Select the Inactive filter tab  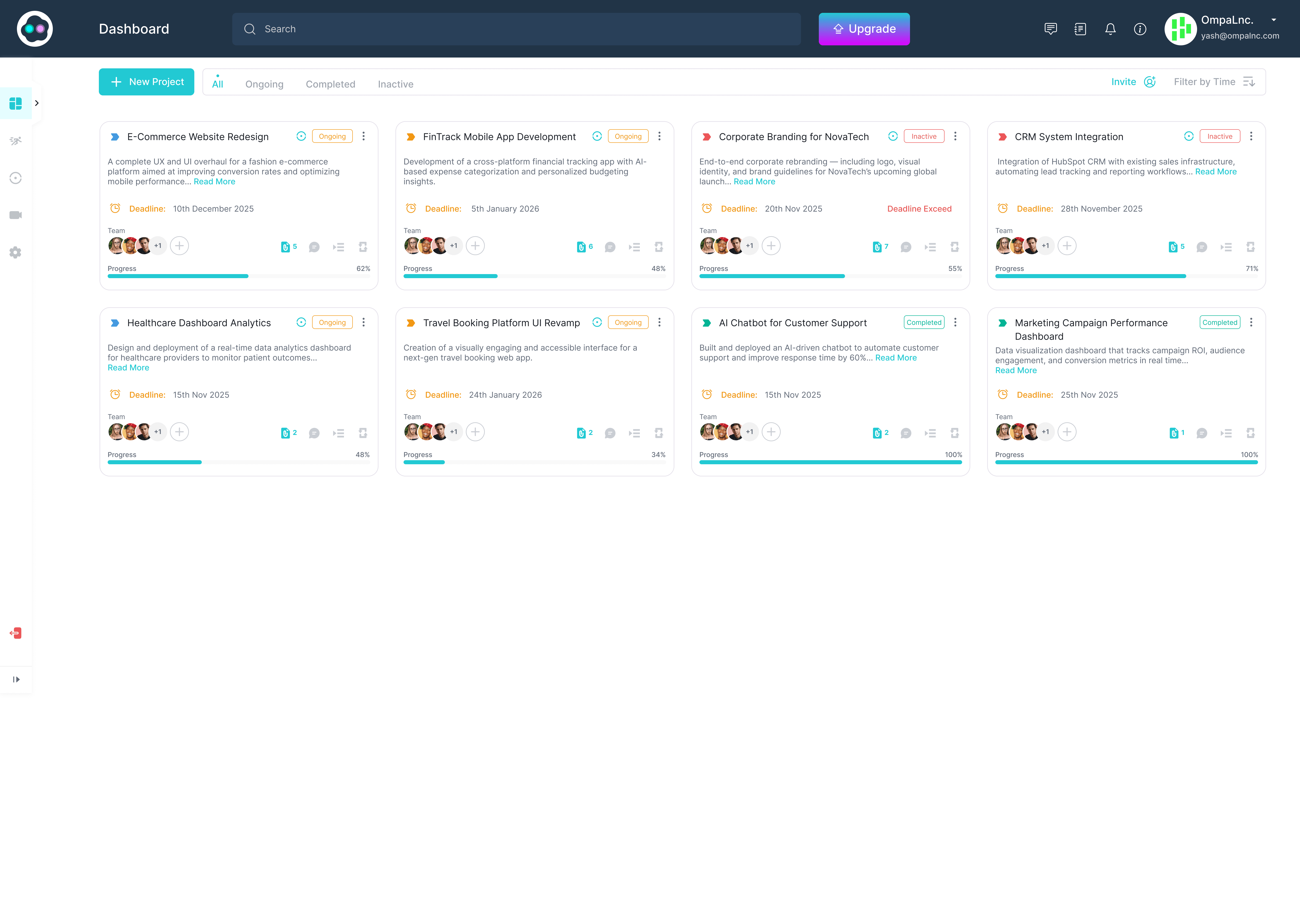(x=395, y=84)
